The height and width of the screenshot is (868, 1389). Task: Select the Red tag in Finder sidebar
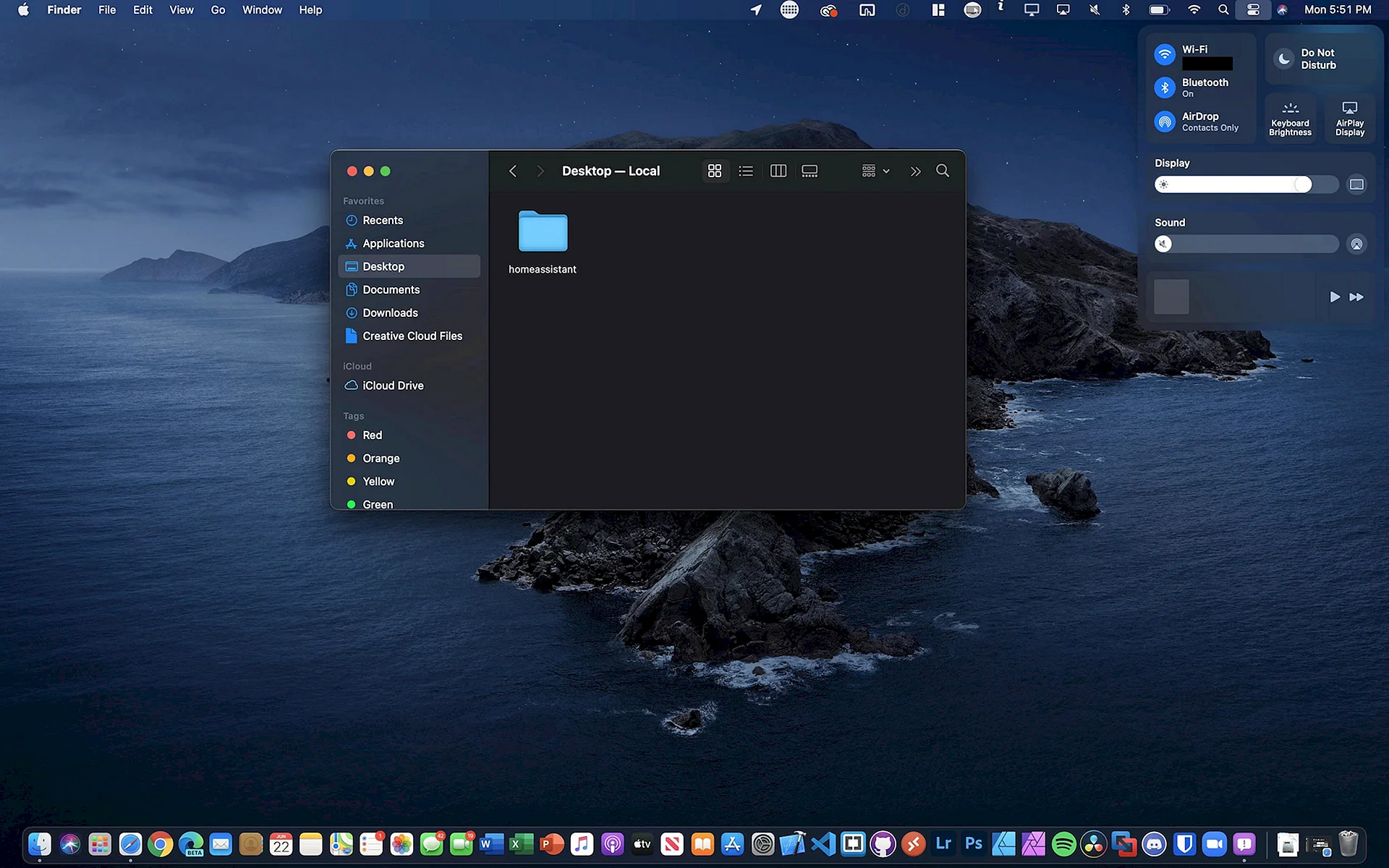point(371,434)
